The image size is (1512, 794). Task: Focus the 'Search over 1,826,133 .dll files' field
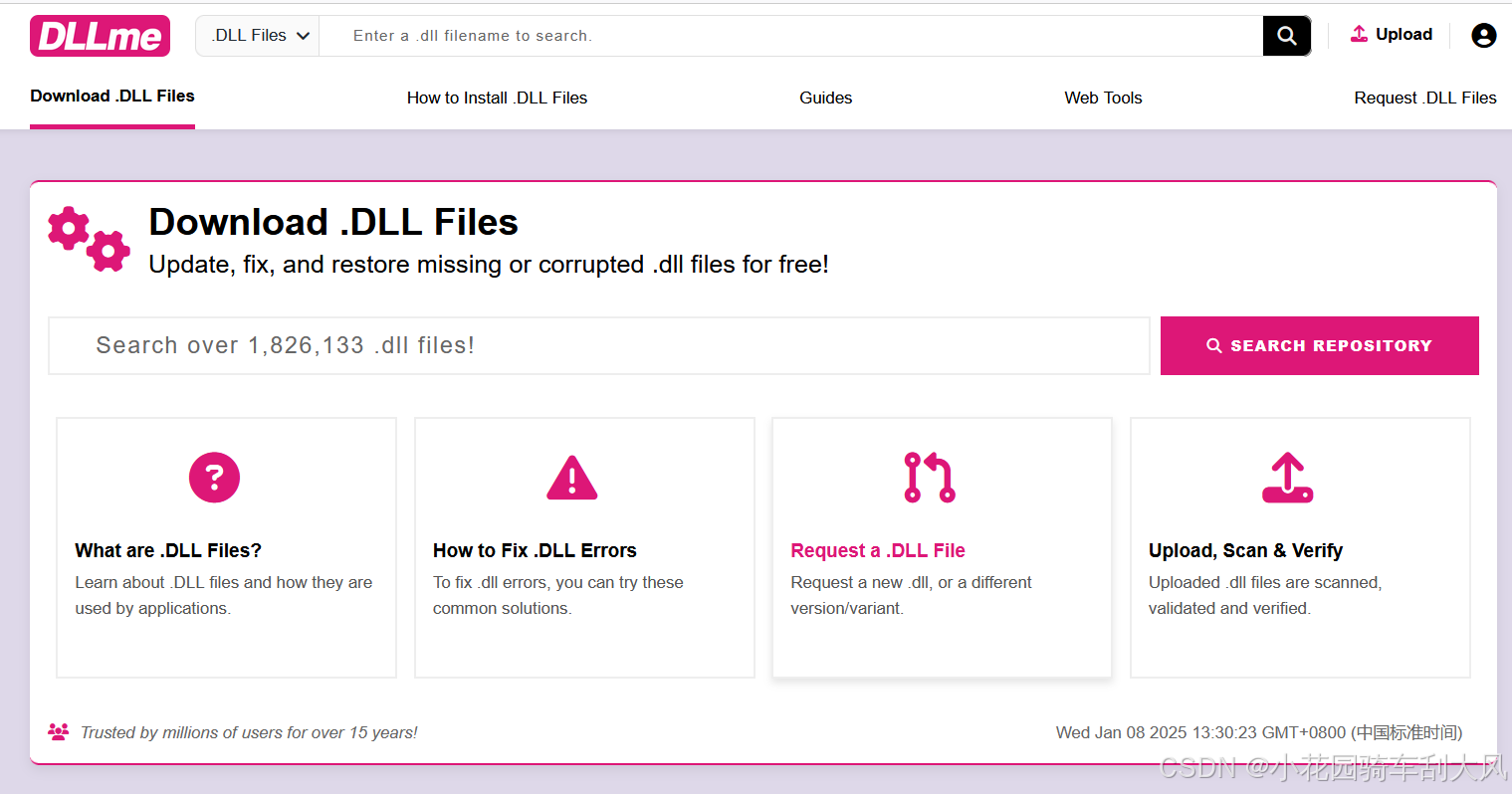click(599, 345)
